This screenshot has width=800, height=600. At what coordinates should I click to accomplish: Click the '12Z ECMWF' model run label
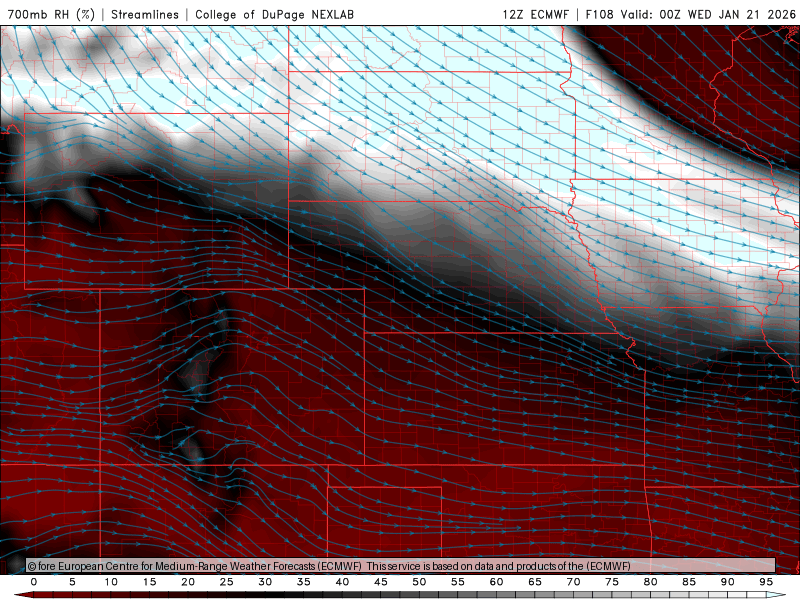coord(535,14)
